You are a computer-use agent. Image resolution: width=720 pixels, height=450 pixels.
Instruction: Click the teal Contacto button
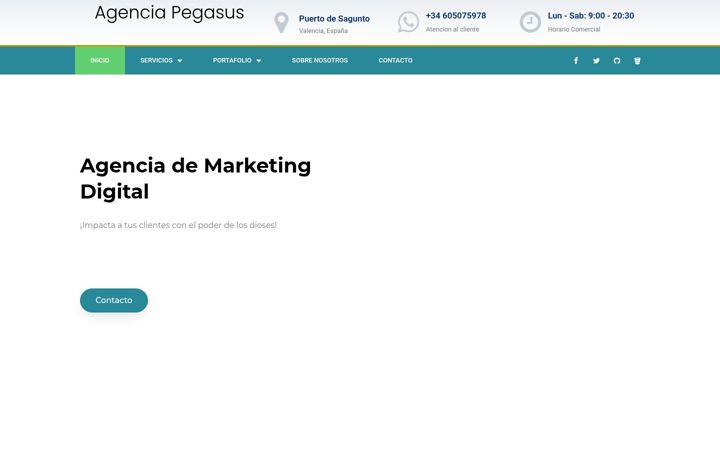pyautogui.click(x=114, y=300)
